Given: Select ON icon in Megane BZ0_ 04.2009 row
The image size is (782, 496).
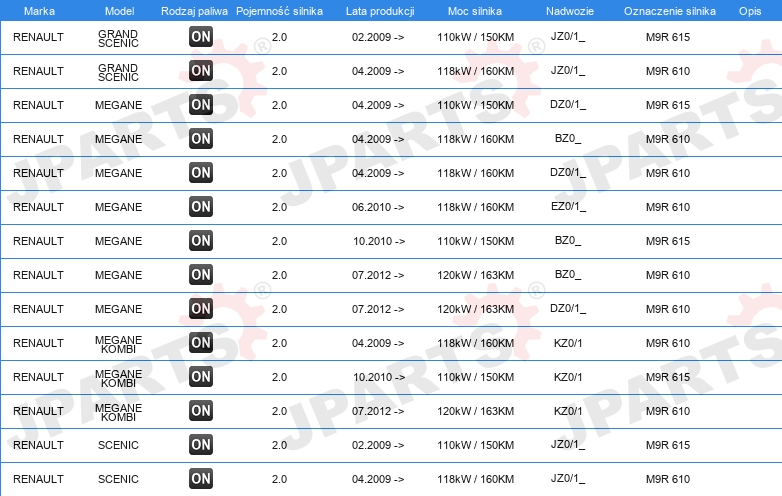Looking at the screenshot, I should (x=201, y=139).
